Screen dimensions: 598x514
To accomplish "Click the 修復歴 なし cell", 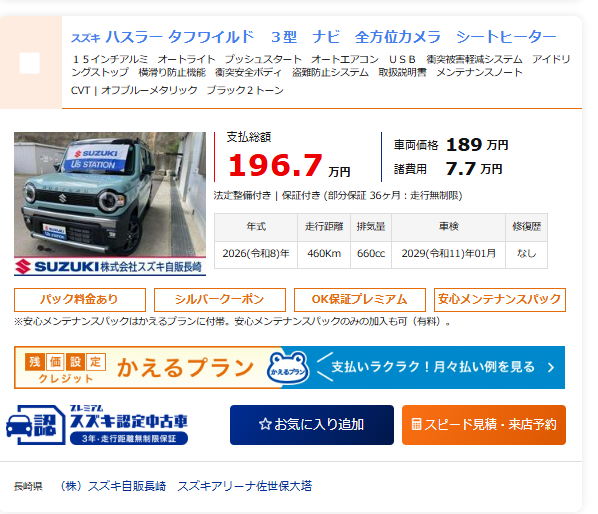I will click(526, 254).
